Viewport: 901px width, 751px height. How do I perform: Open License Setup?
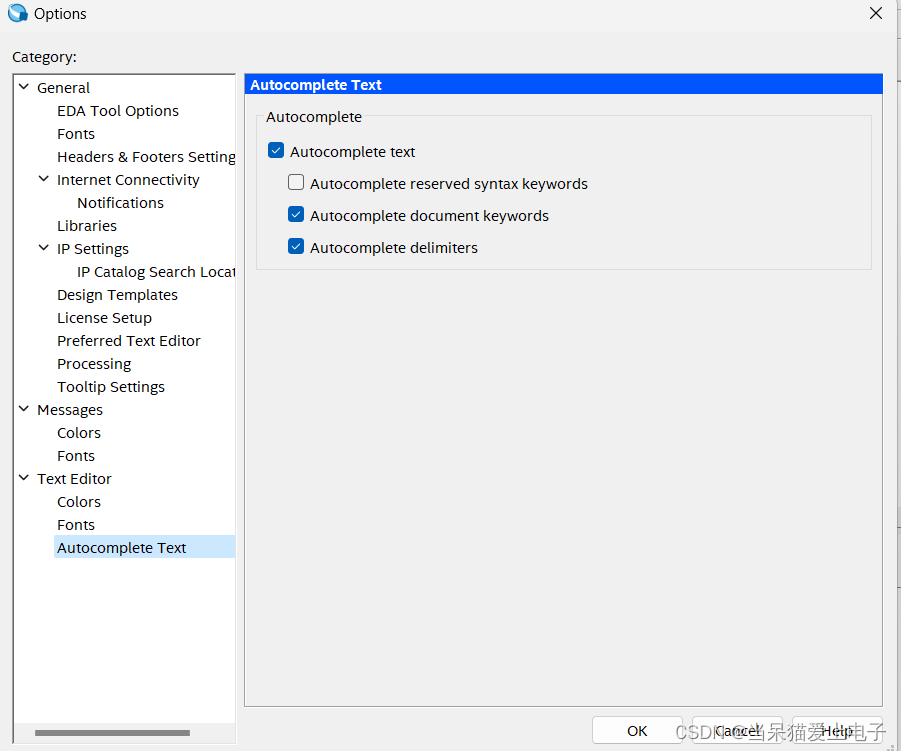(x=105, y=318)
